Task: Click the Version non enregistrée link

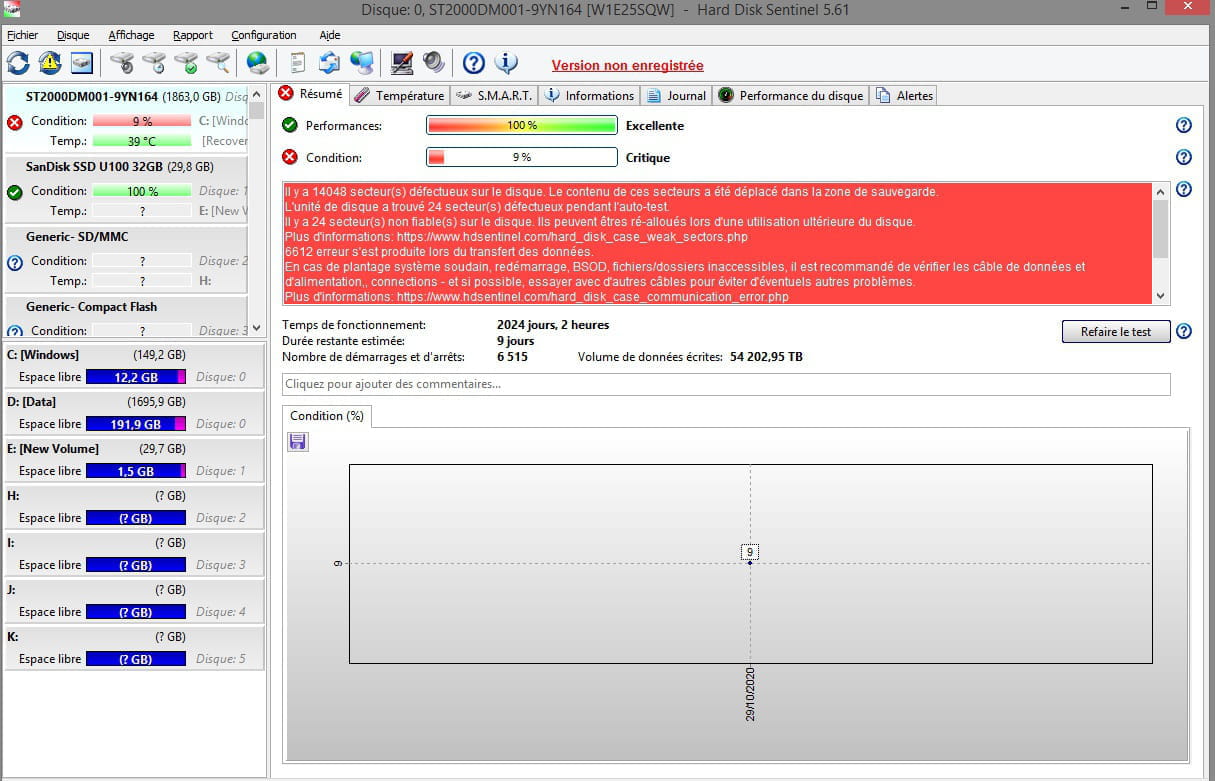Action: tap(627, 66)
